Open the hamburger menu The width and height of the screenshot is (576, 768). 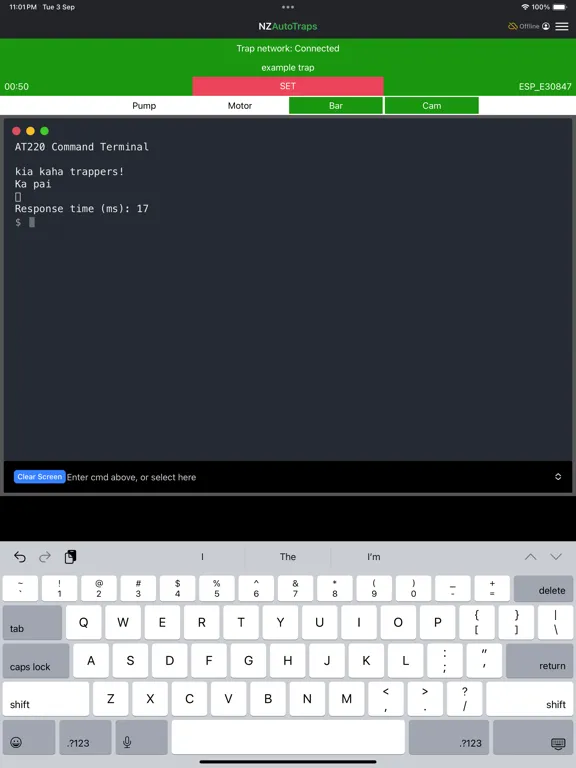tap(561, 26)
